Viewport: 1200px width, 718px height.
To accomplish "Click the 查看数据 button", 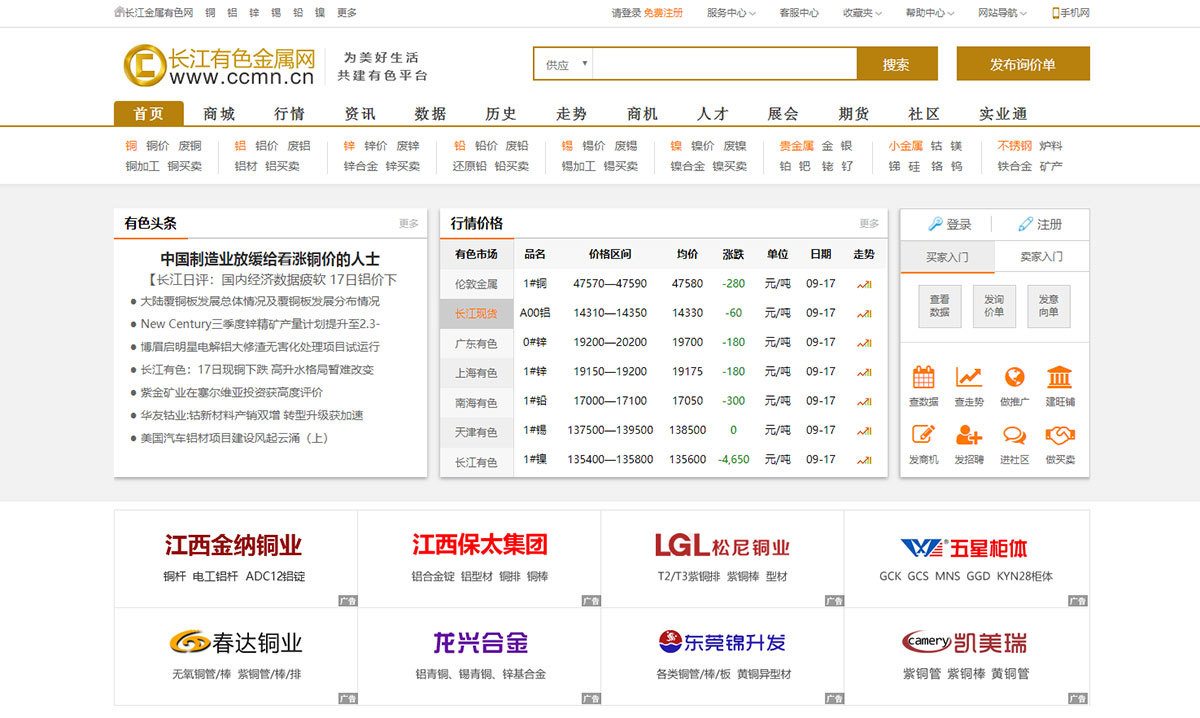I will point(940,306).
